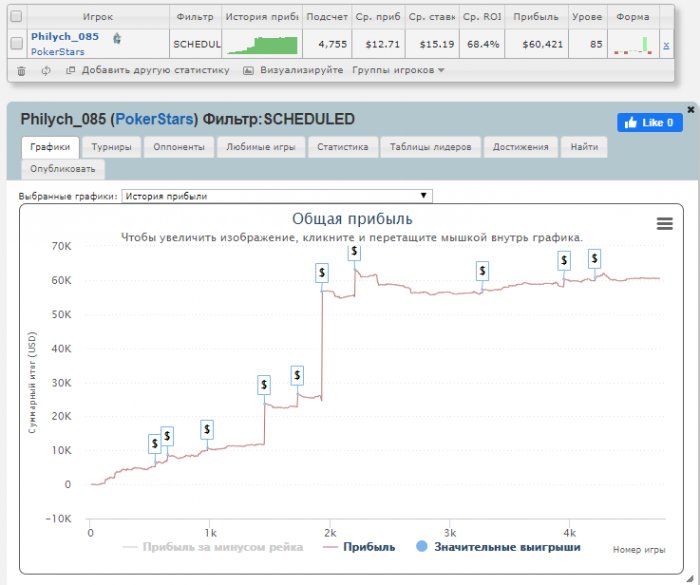Click the image icon before 'Визуализируйте'
Image resolution: width=700 pixels, height=585 pixels.
(248, 71)
